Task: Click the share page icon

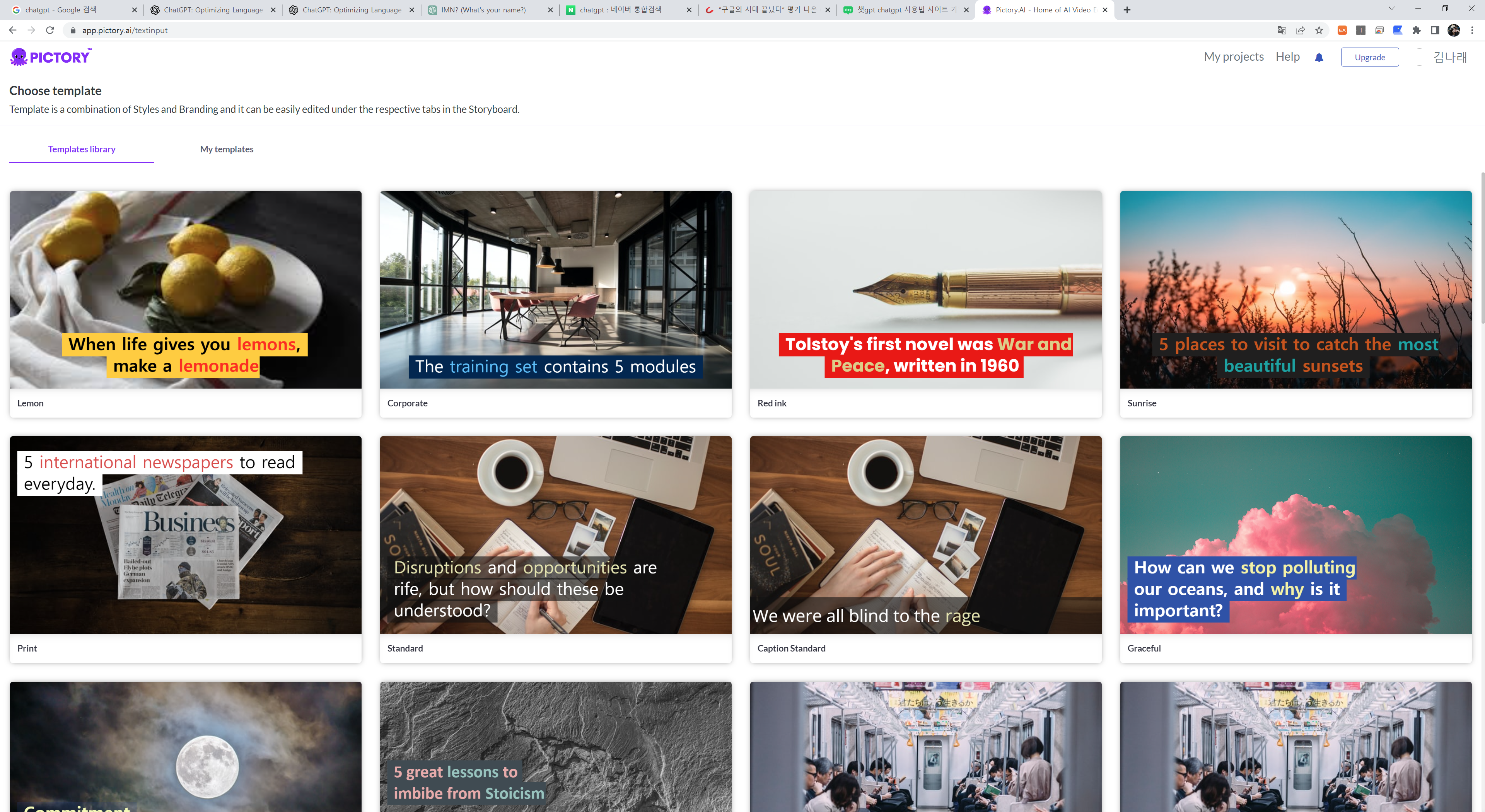Action: [x=1300, y=31]
